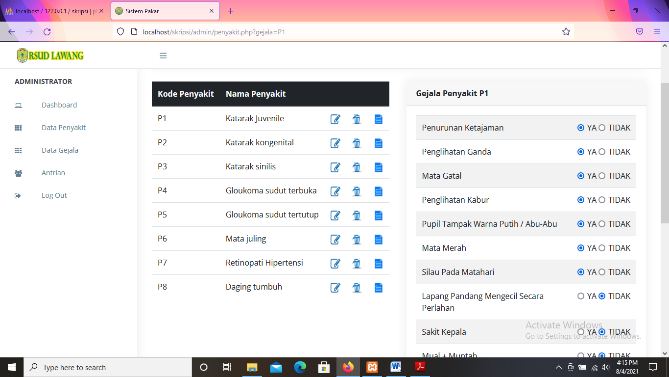
Task: Edit the Mata juling entry
Action: point(335,240)
